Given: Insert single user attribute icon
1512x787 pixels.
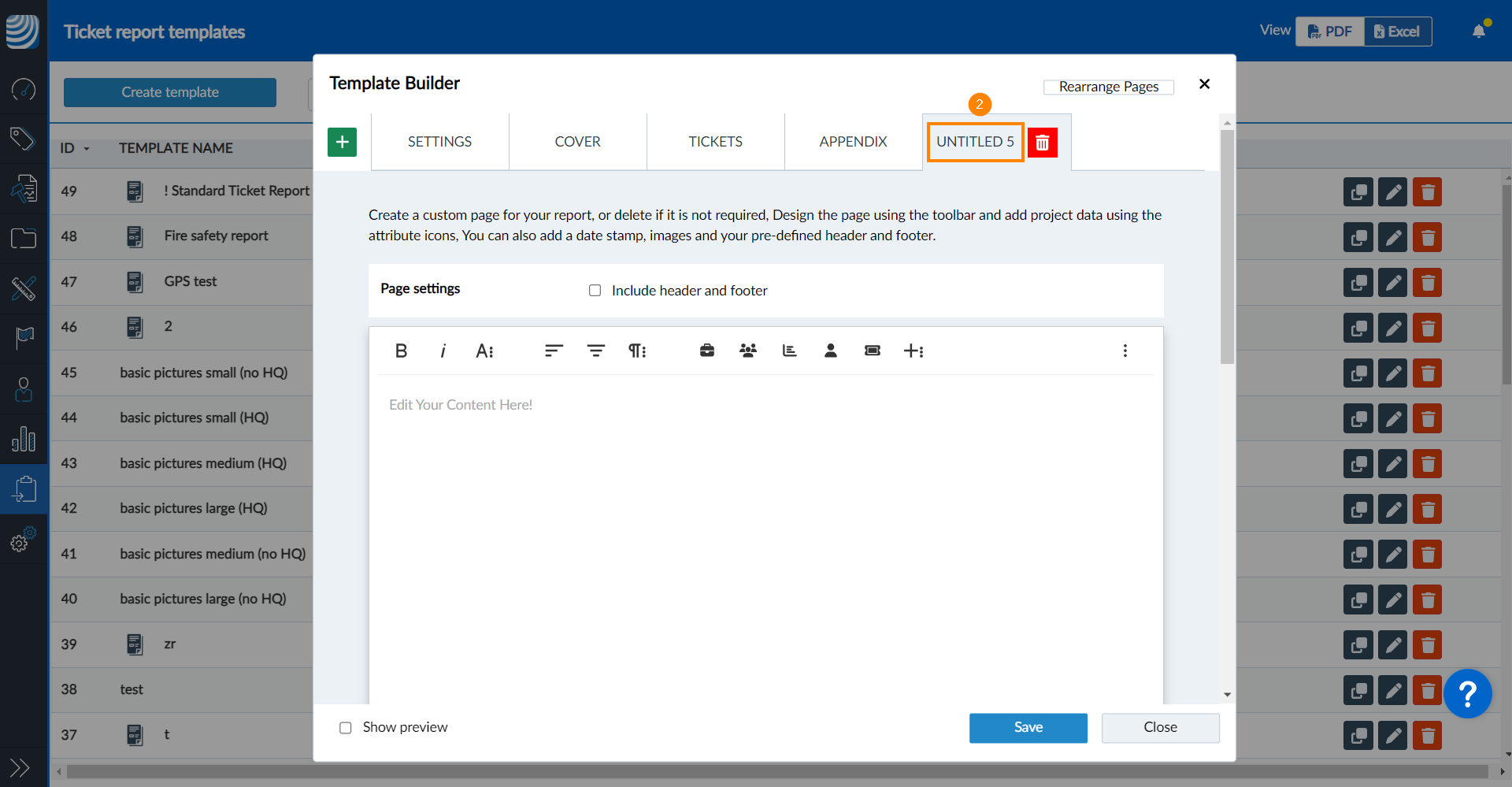Looking at the screenshot, I should tap(830, 351).
